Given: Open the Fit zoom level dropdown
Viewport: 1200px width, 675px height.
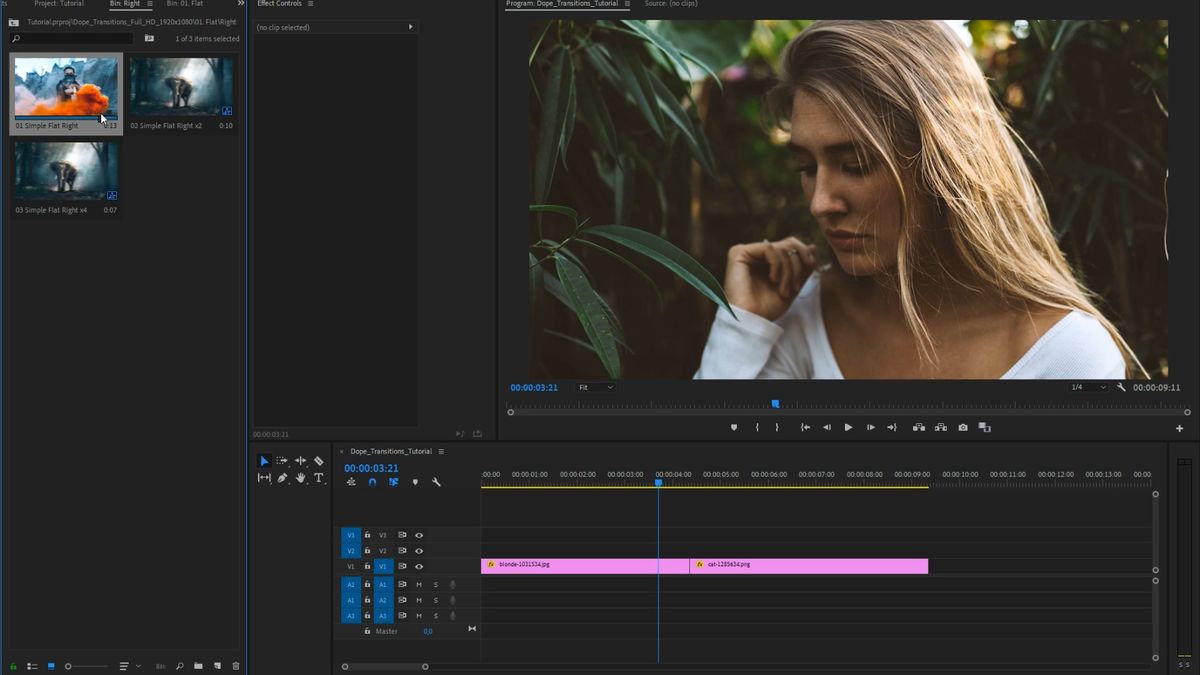Looking at the screenshot, I should (595, 387).
